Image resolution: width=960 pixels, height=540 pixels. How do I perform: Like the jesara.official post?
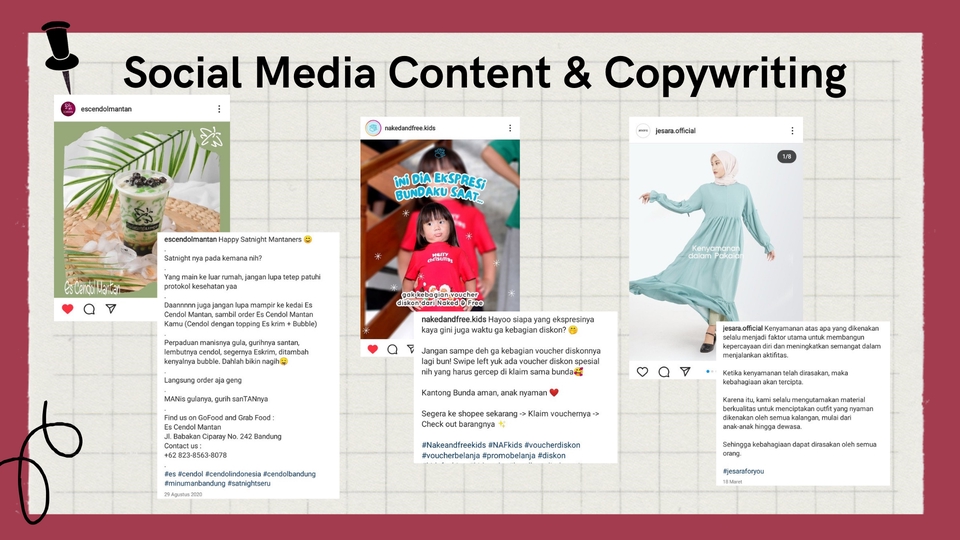click(642, 372)
